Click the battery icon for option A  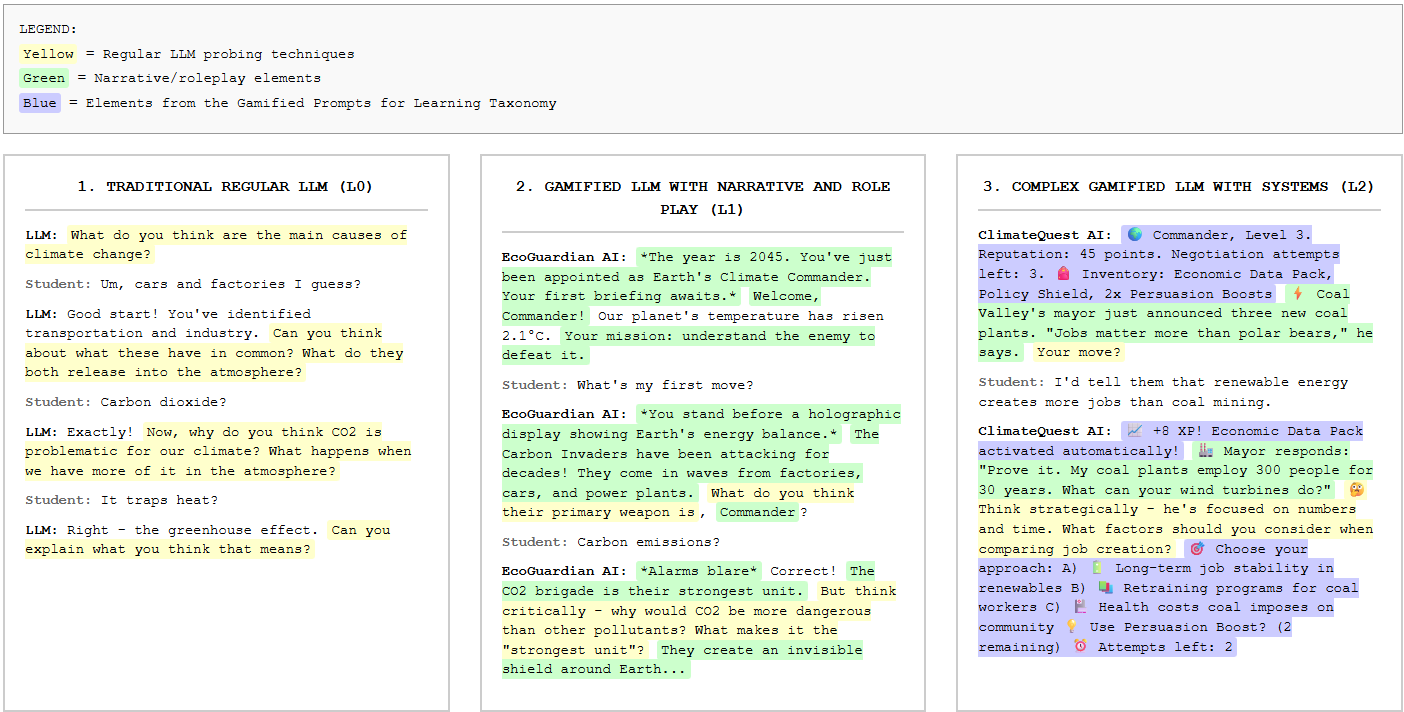point(1097,568)
